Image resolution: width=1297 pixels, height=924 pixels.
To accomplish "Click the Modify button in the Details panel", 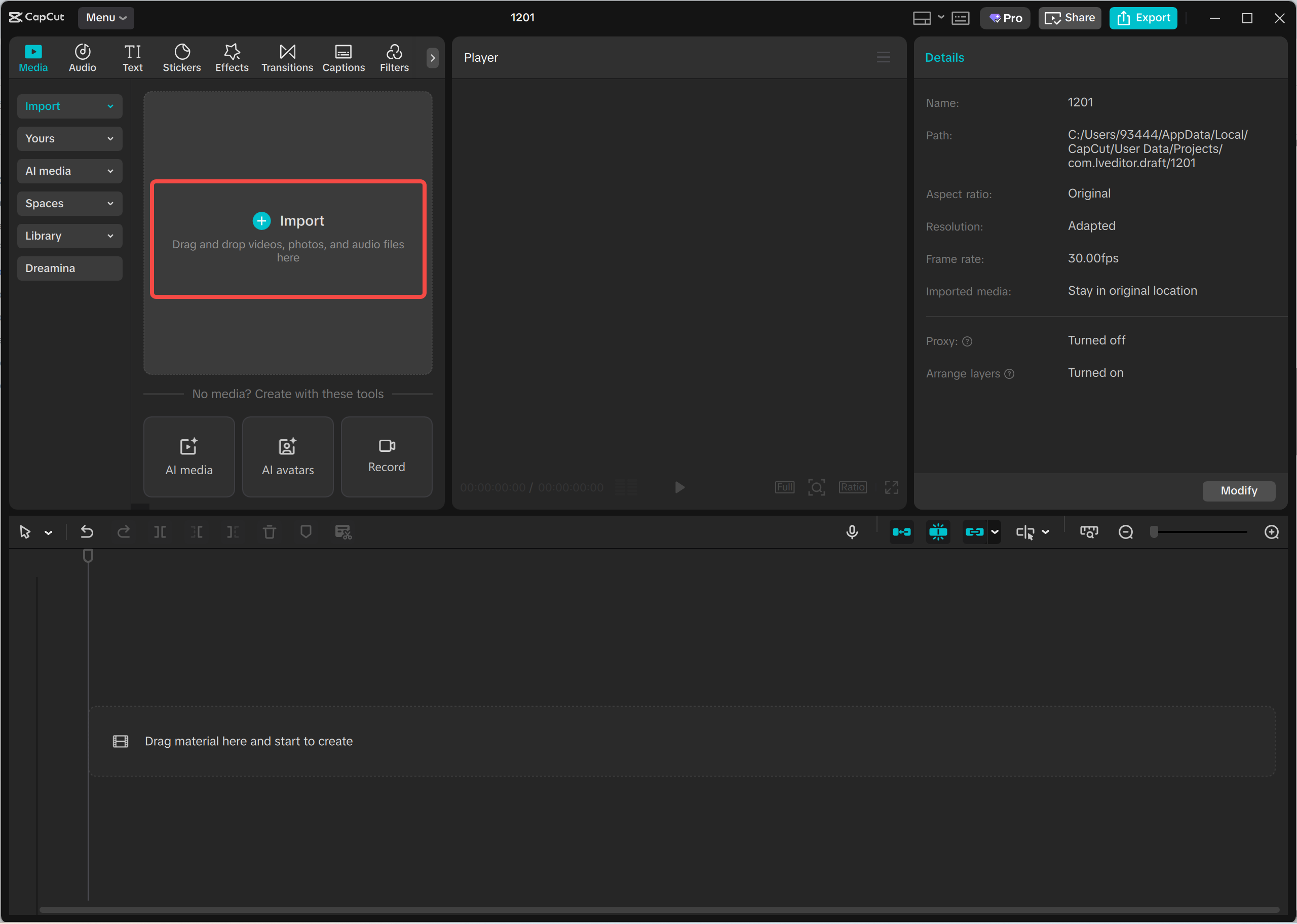I will 1238,490.
